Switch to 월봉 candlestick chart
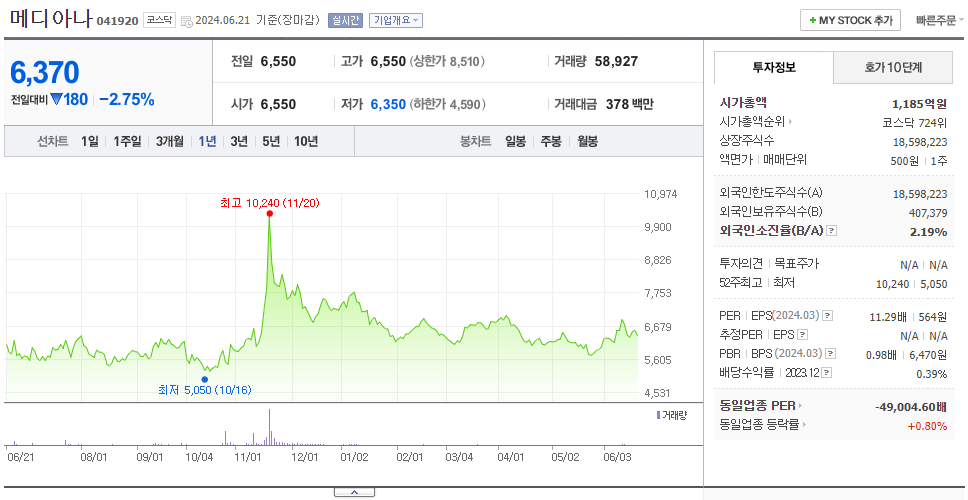The height and width of the screenshot is (500, 968). click(588, 141)
